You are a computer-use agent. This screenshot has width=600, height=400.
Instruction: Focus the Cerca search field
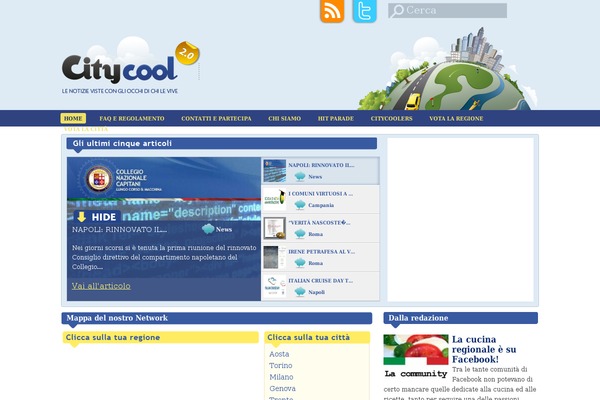coord(447,11)
